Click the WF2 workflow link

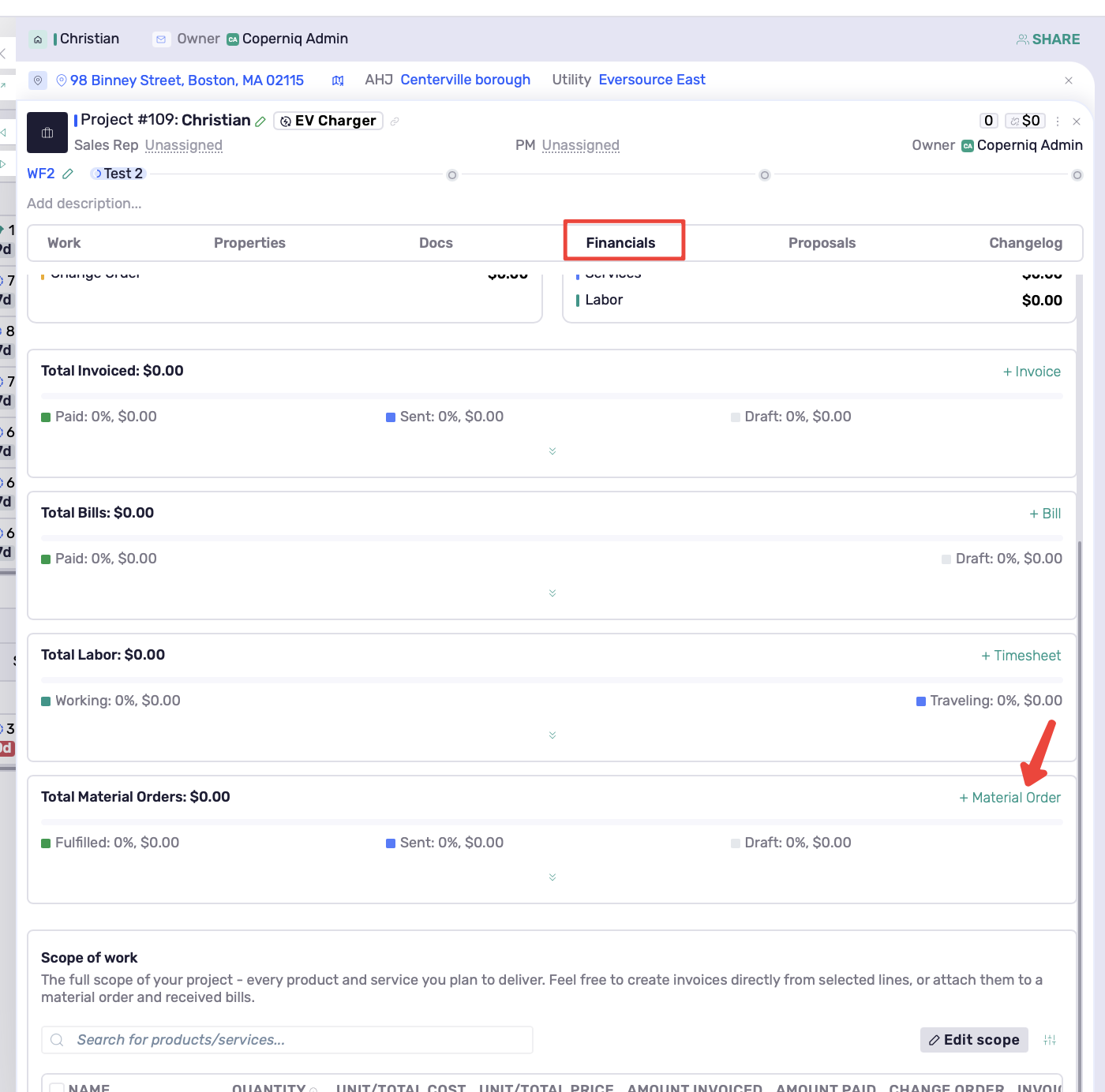41,174
